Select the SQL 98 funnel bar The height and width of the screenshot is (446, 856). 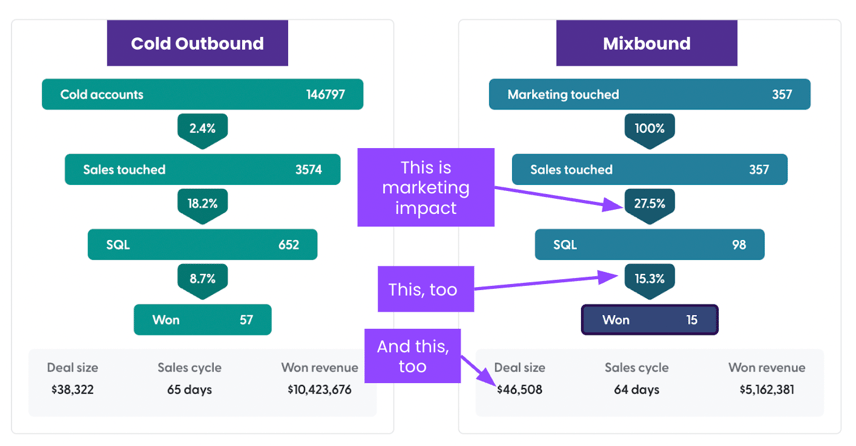(649, 245)
